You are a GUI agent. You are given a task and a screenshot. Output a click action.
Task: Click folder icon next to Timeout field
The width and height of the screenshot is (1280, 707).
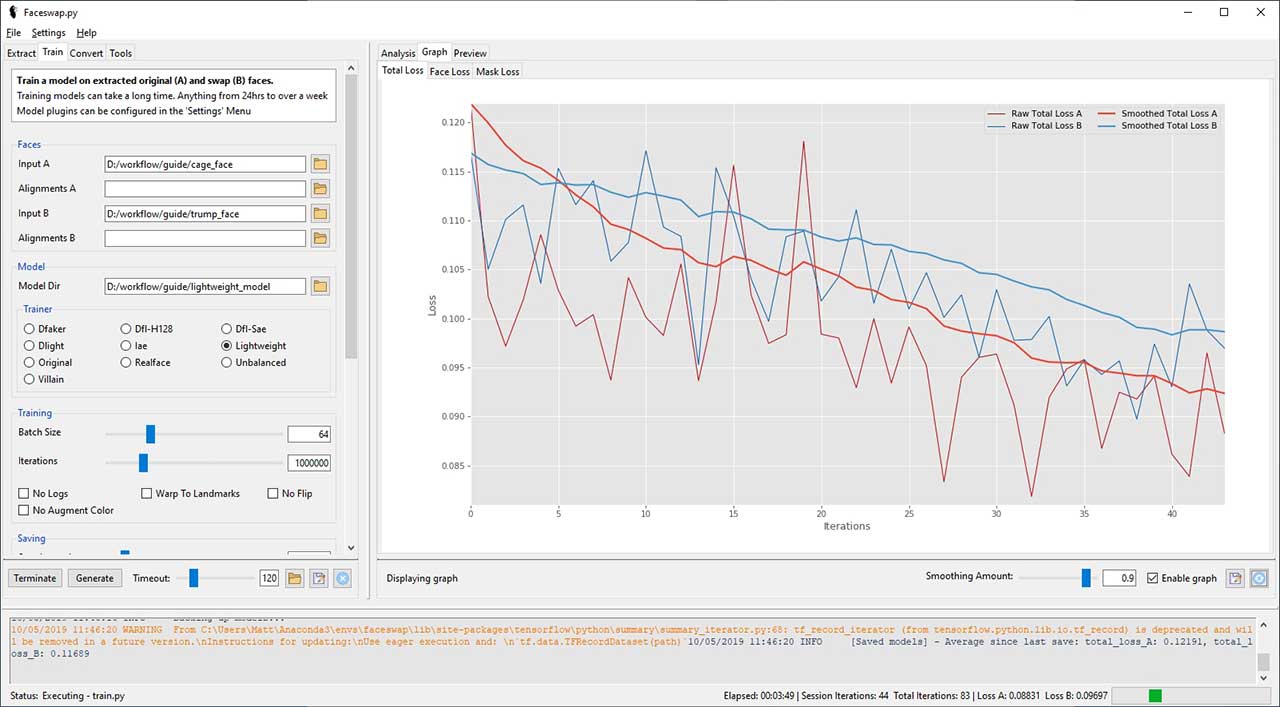tap(294, 578)
